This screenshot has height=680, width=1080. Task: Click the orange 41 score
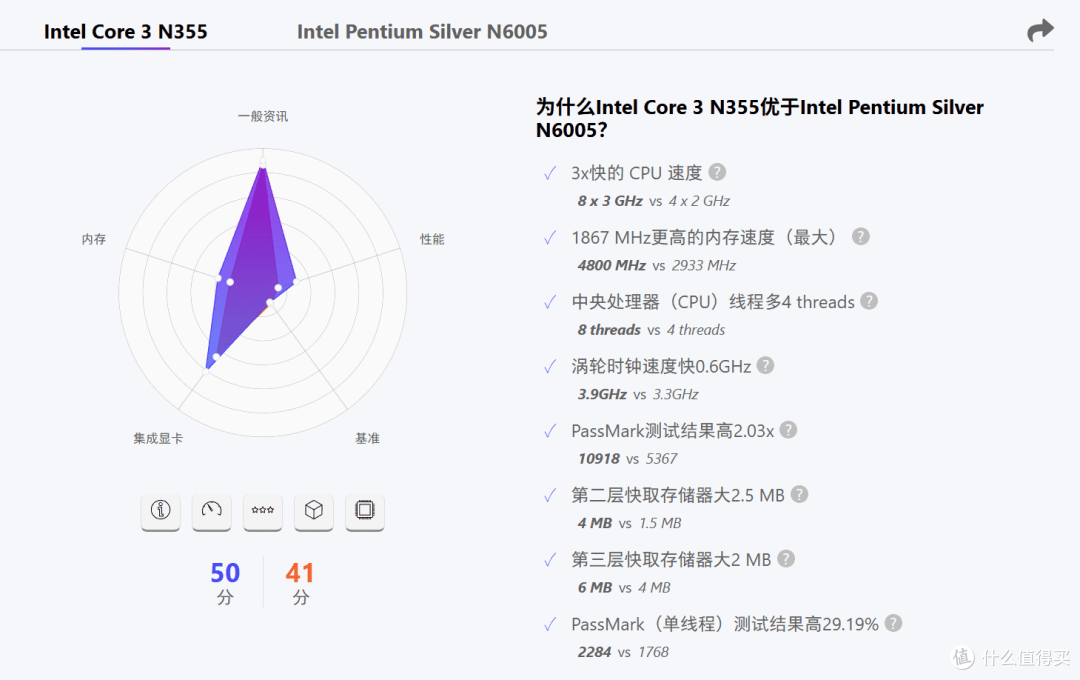coord(300,573)
